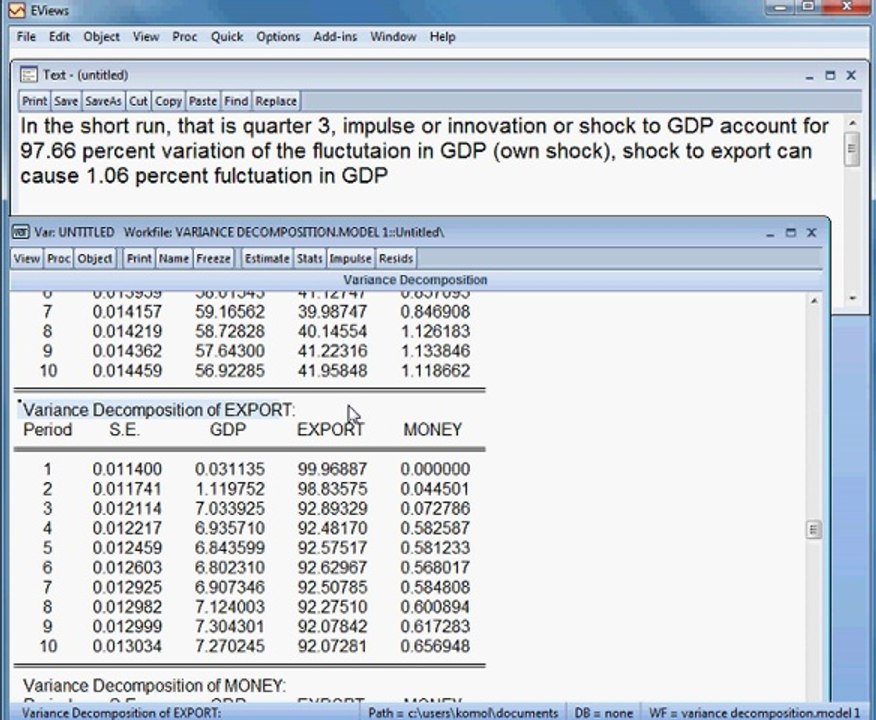The image size is (876, 720).
Task: Click the 'Variance Decomposition of MONEY:' heading
Action: [x=154, y=685]
